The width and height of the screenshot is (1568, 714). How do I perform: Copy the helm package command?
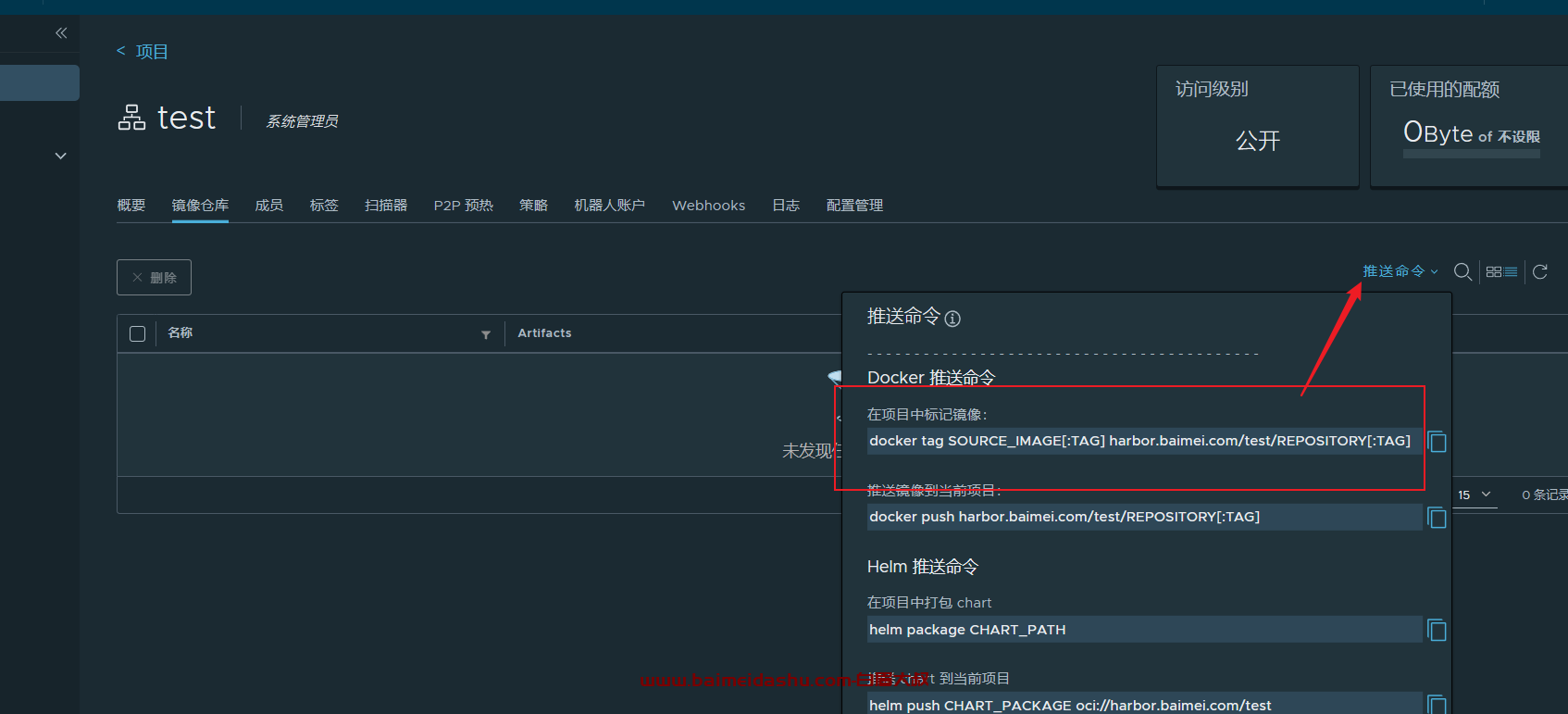[x=1437, y=631]
